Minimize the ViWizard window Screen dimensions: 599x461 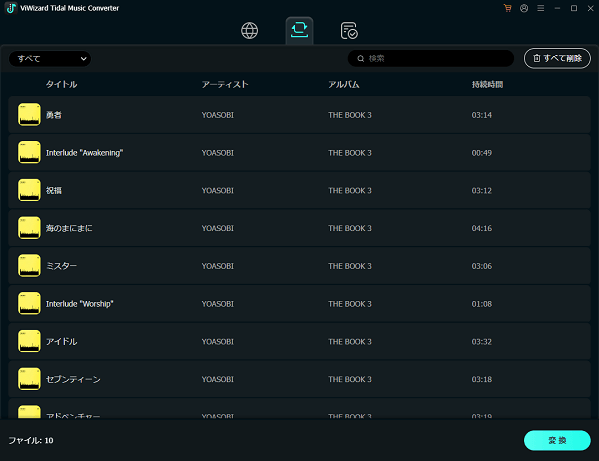pos(557,8)
